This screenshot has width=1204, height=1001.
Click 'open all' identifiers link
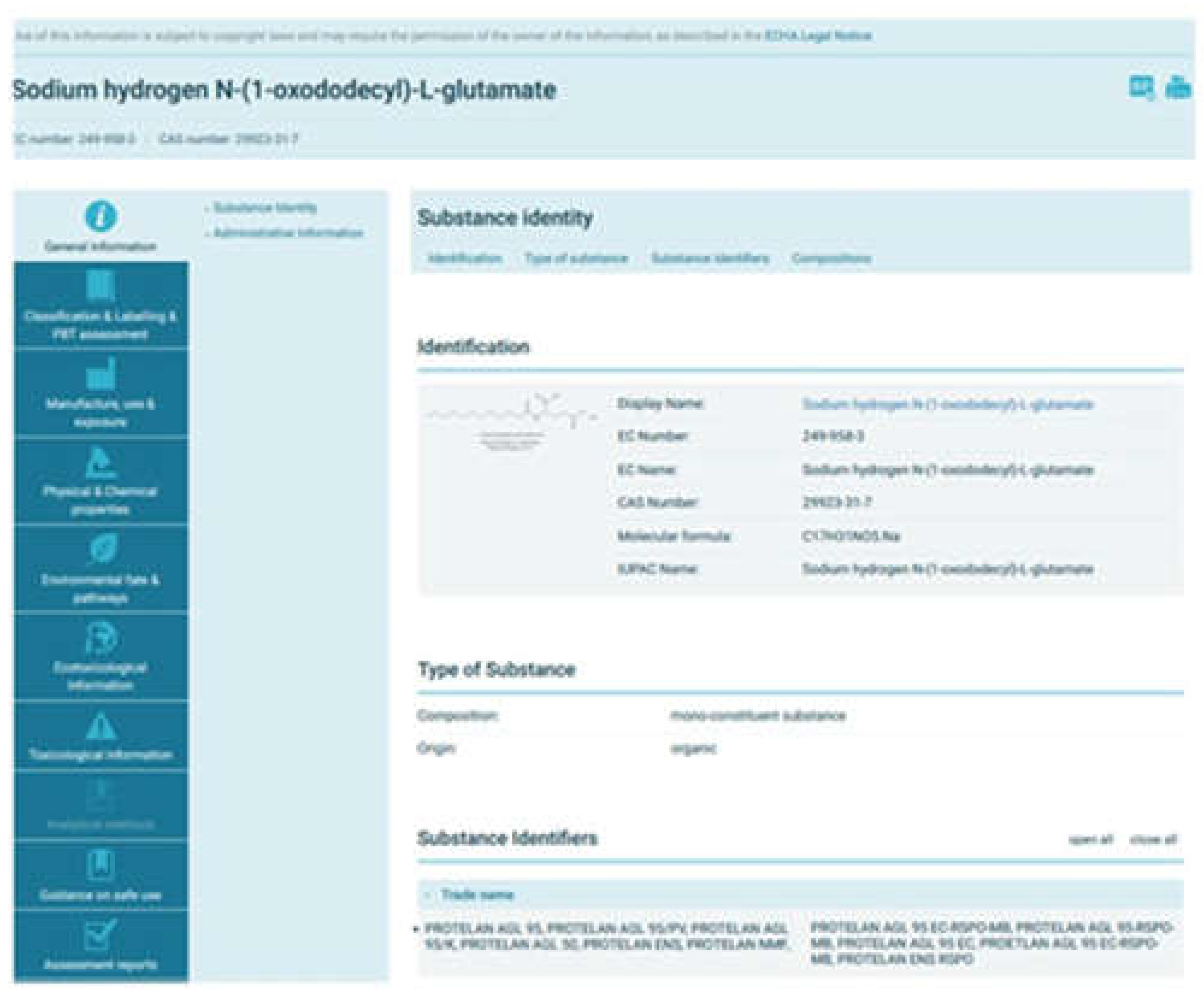[x=1090, y=840]
